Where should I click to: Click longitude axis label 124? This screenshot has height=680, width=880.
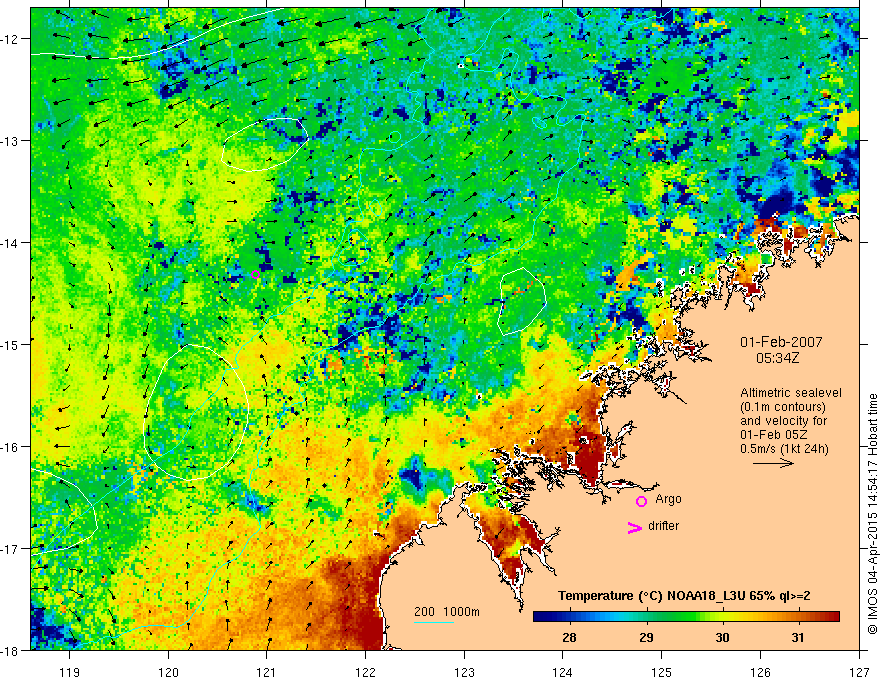click(x=562, y=672)
